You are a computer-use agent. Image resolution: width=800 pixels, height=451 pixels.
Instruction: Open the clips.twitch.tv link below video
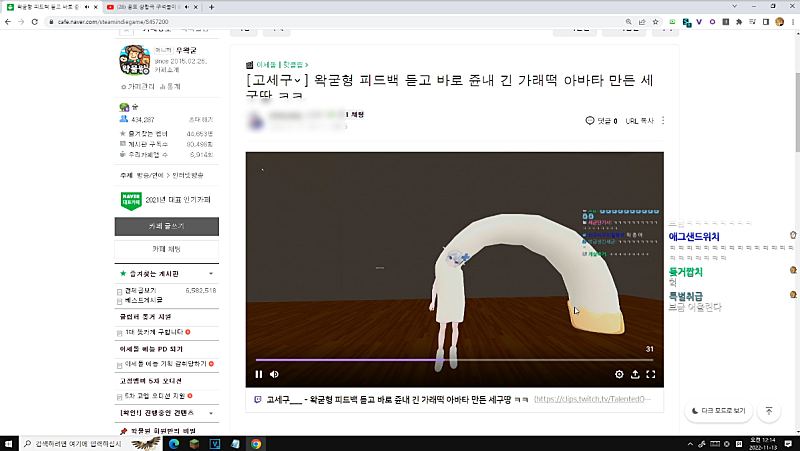(593, 399)
